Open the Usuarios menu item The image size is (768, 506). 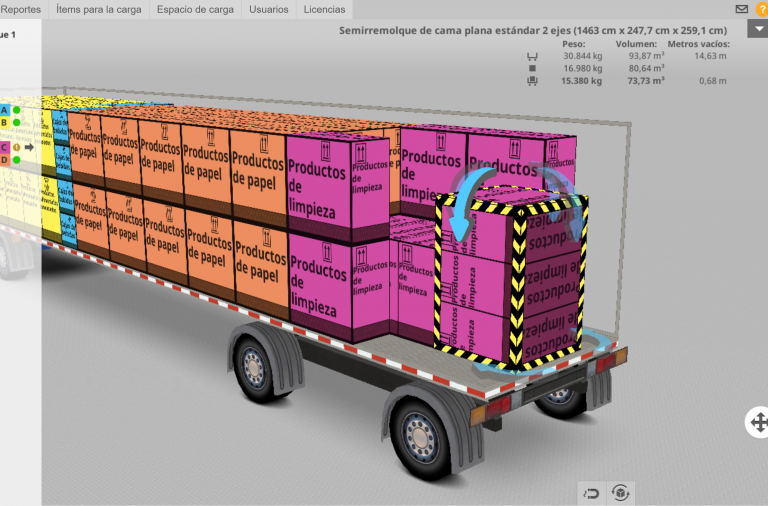click(x=268, y=9)
